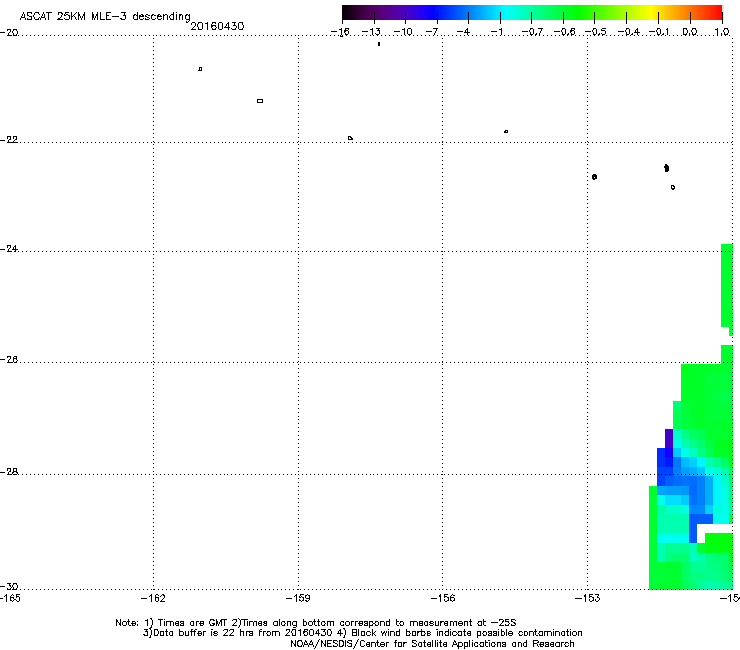Click the -153 longitude axis label

pos(588,598)
